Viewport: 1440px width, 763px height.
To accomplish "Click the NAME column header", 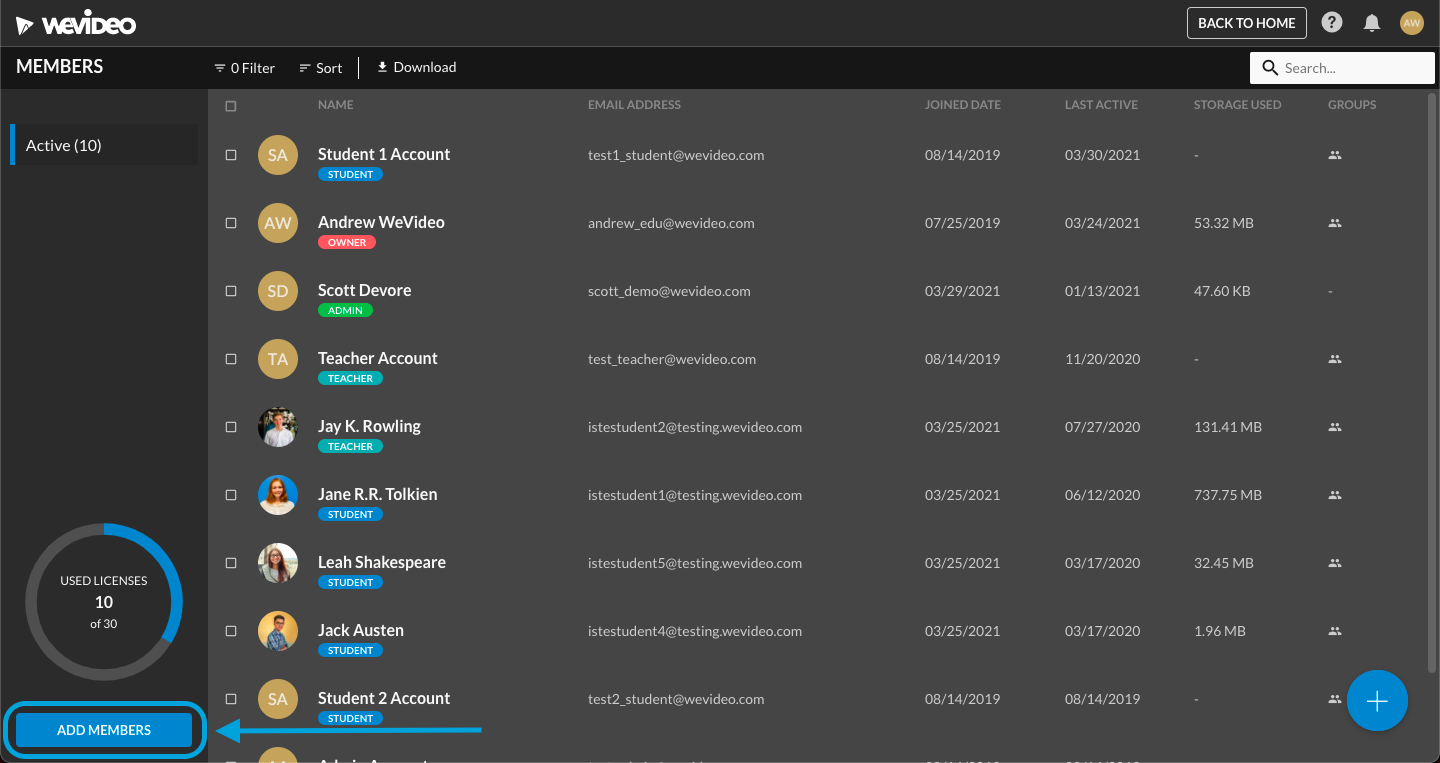I will coord(335,105).
